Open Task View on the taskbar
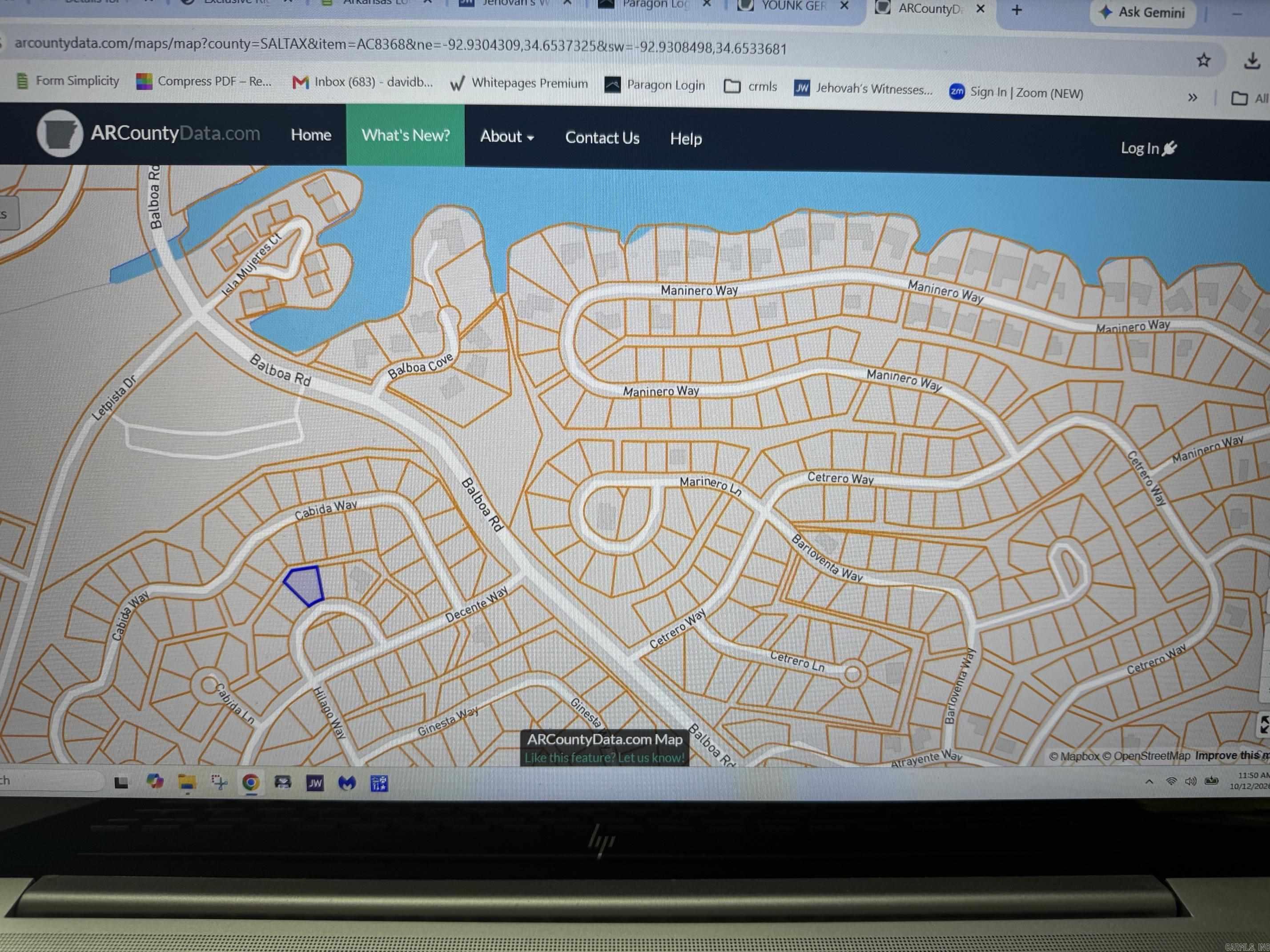The image size is (1270, 952). click(121, 783)
